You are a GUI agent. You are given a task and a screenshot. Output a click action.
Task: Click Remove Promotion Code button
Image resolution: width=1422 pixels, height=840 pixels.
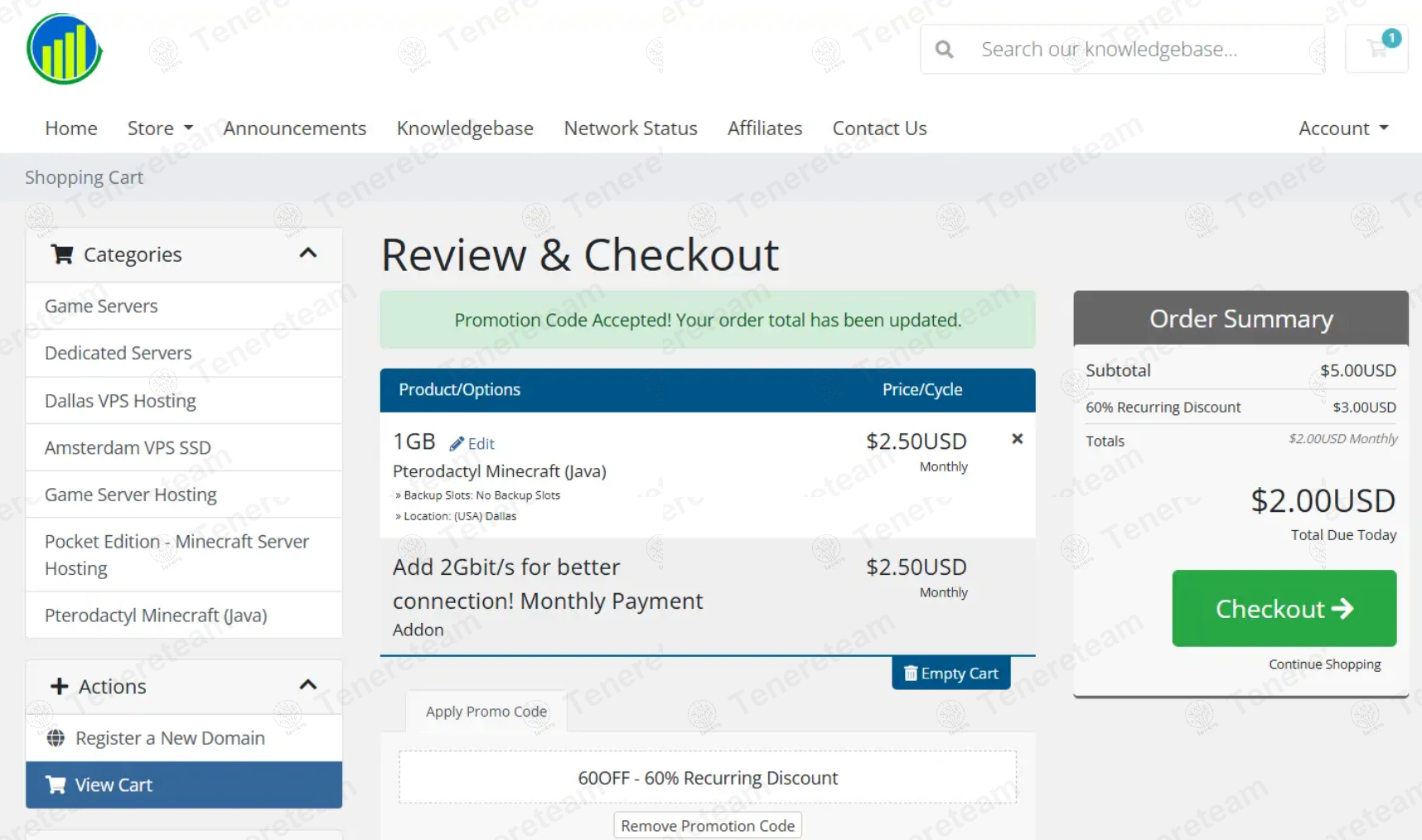[x=708, y=826]
